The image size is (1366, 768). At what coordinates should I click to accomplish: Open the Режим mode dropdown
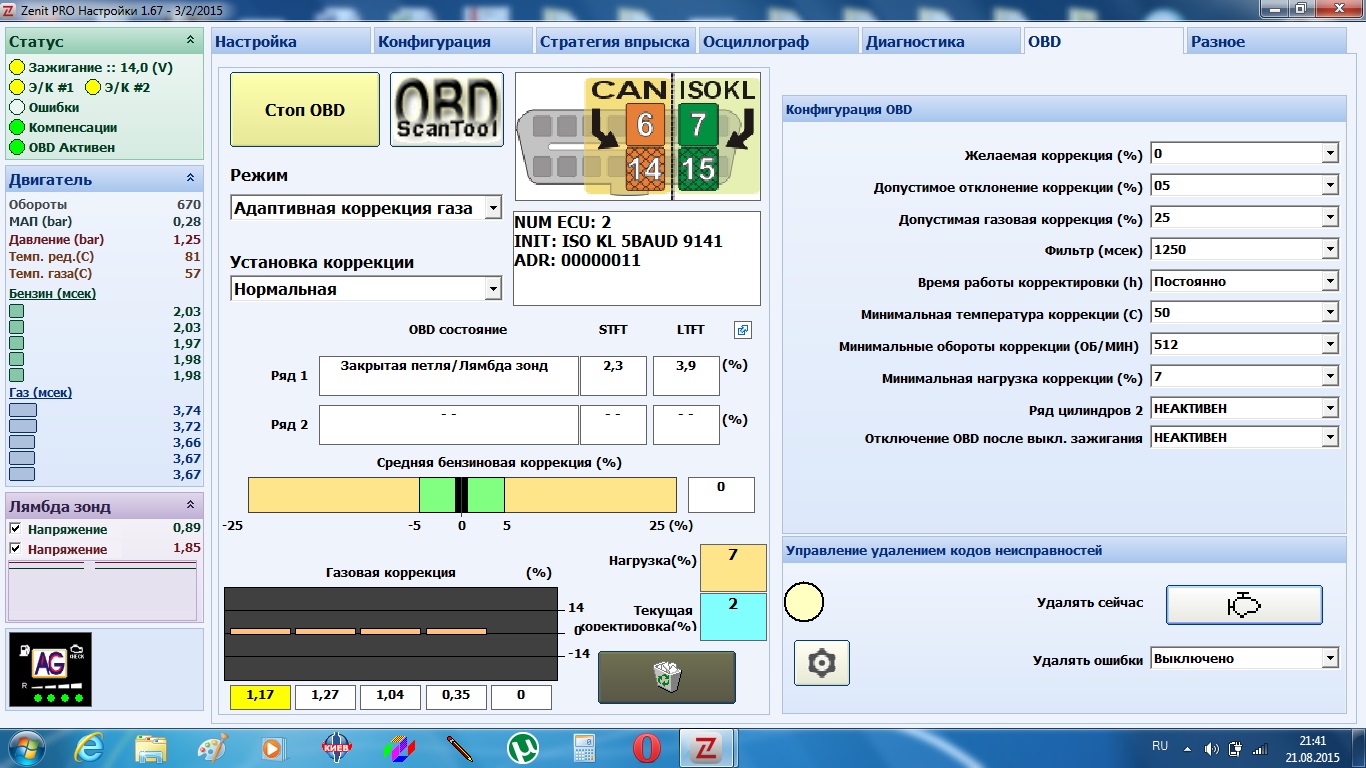coord(492,209)
